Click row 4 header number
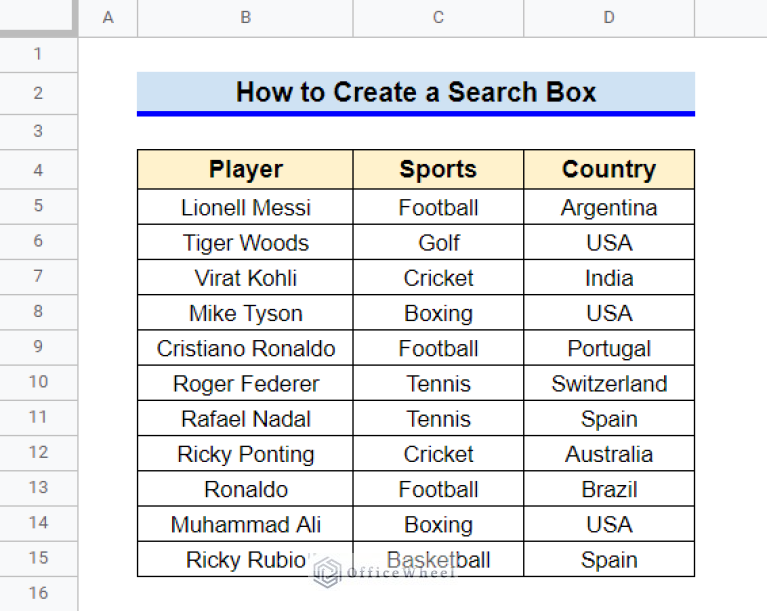767x611 pixels. click(x=38, y=170)
